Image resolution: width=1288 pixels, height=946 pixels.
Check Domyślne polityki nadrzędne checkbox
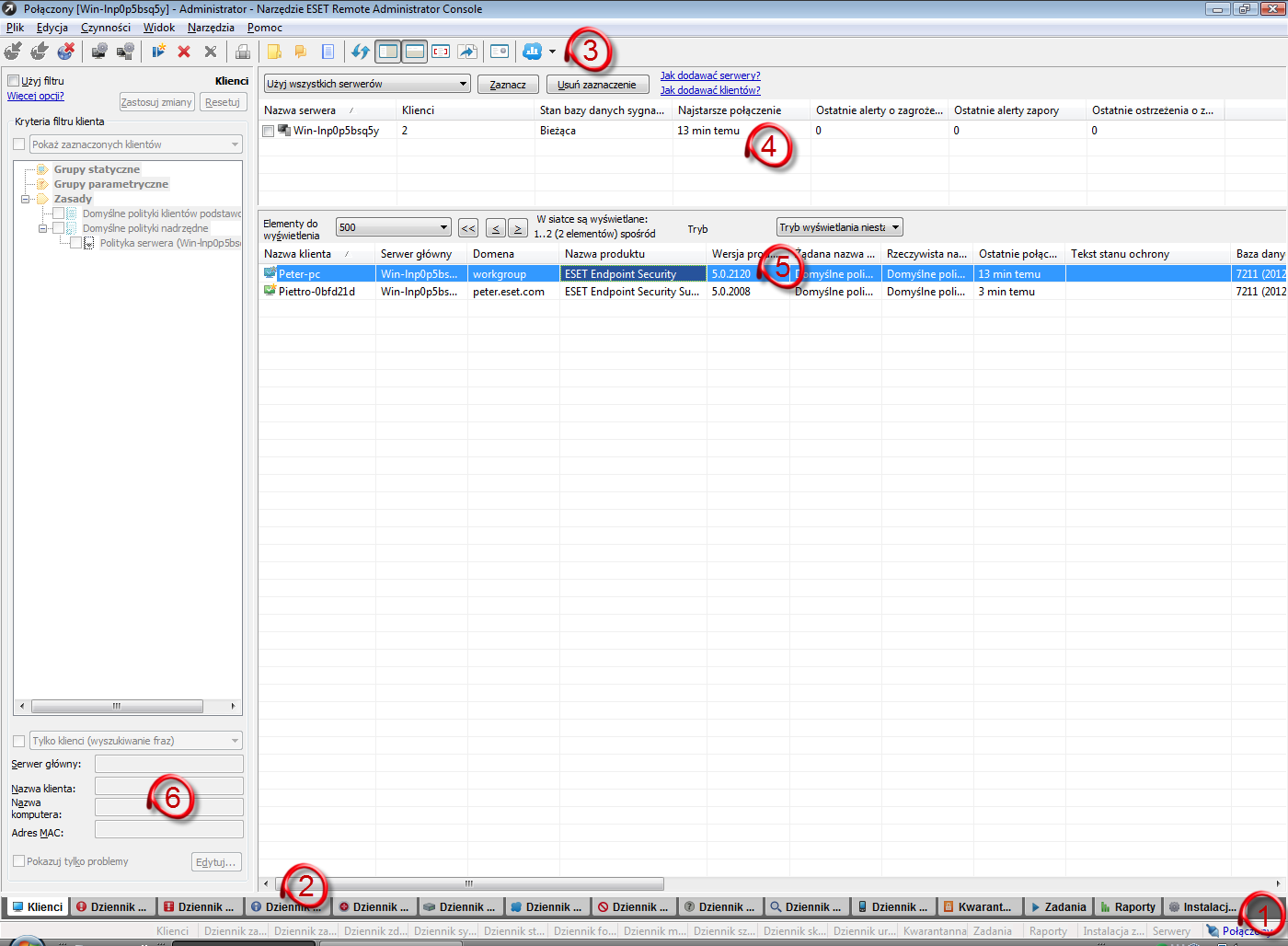pos(59,228)
